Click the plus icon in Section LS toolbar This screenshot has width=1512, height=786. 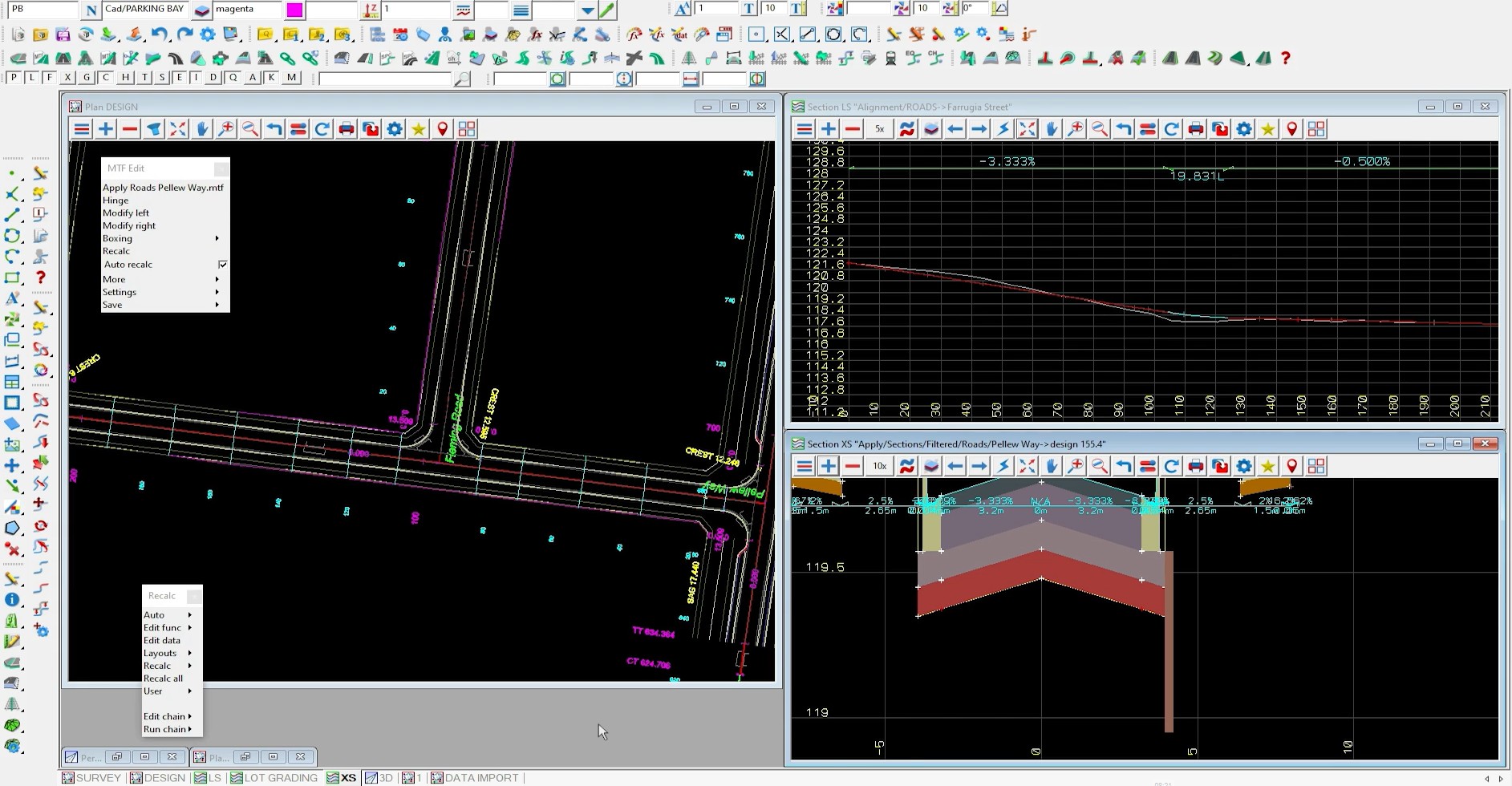pyautogui.click(x=829, y=129)
